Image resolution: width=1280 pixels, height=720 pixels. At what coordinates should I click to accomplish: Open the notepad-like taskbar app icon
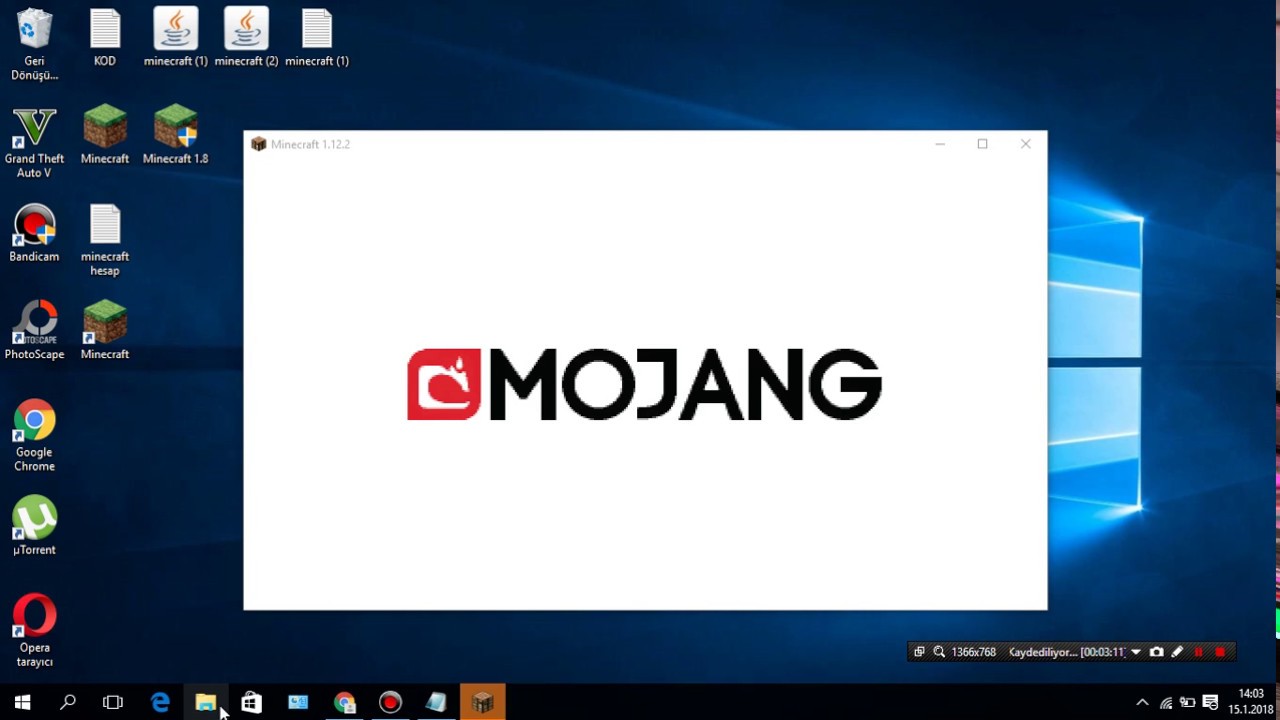click(436, 702)
